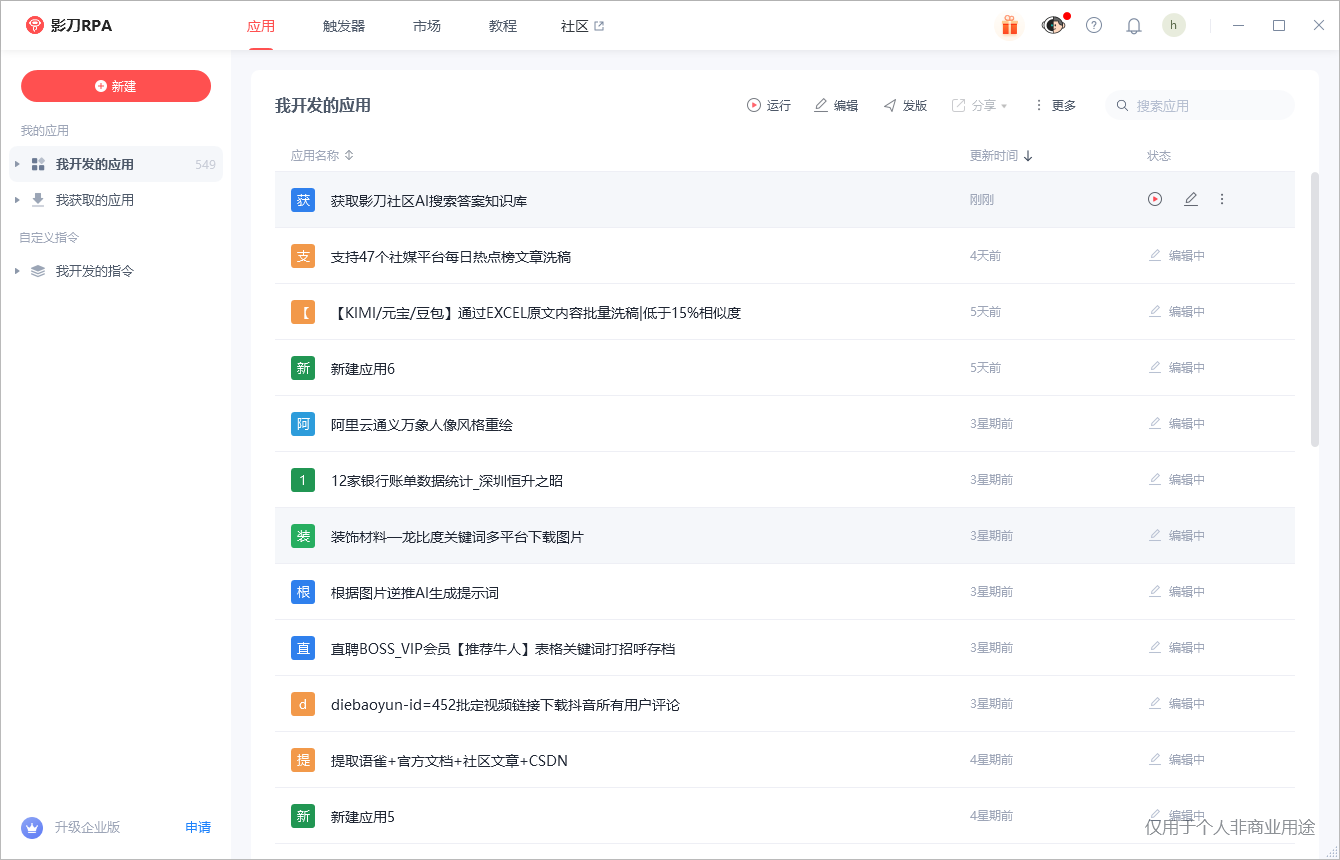Click the 发版 toolbar button

pos(905,105)
